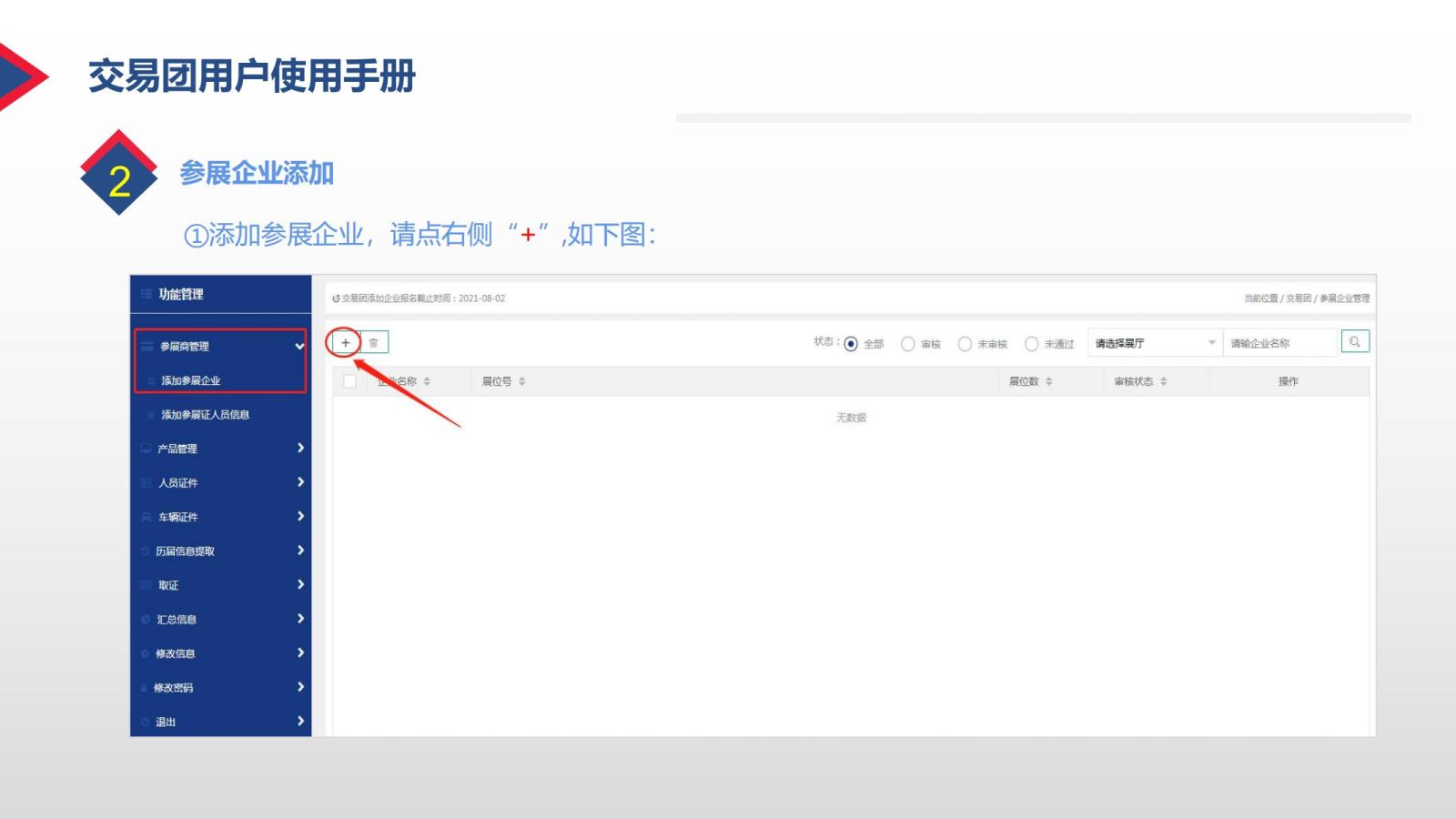Expand the 取证 chevron
The image size is (1456, 819).
pos(300,584)
